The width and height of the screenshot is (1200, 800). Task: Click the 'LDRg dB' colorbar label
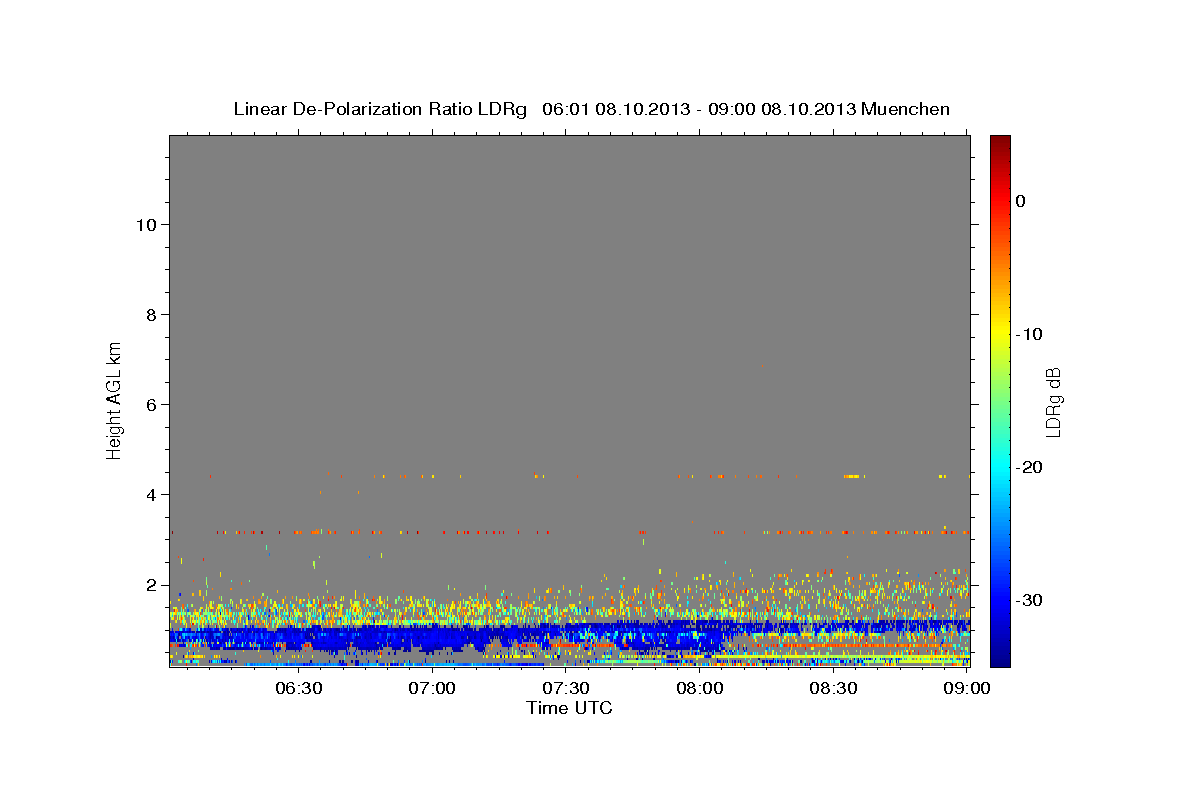[x=1052, y=402]
